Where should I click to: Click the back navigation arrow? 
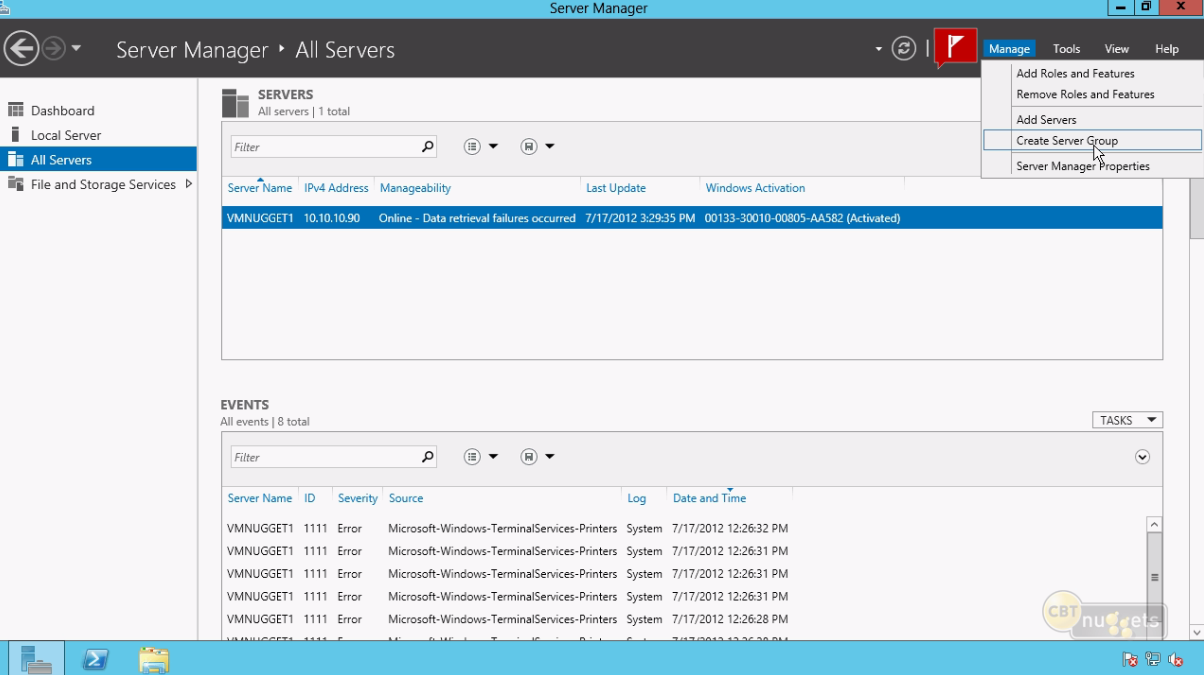(21, 48)
